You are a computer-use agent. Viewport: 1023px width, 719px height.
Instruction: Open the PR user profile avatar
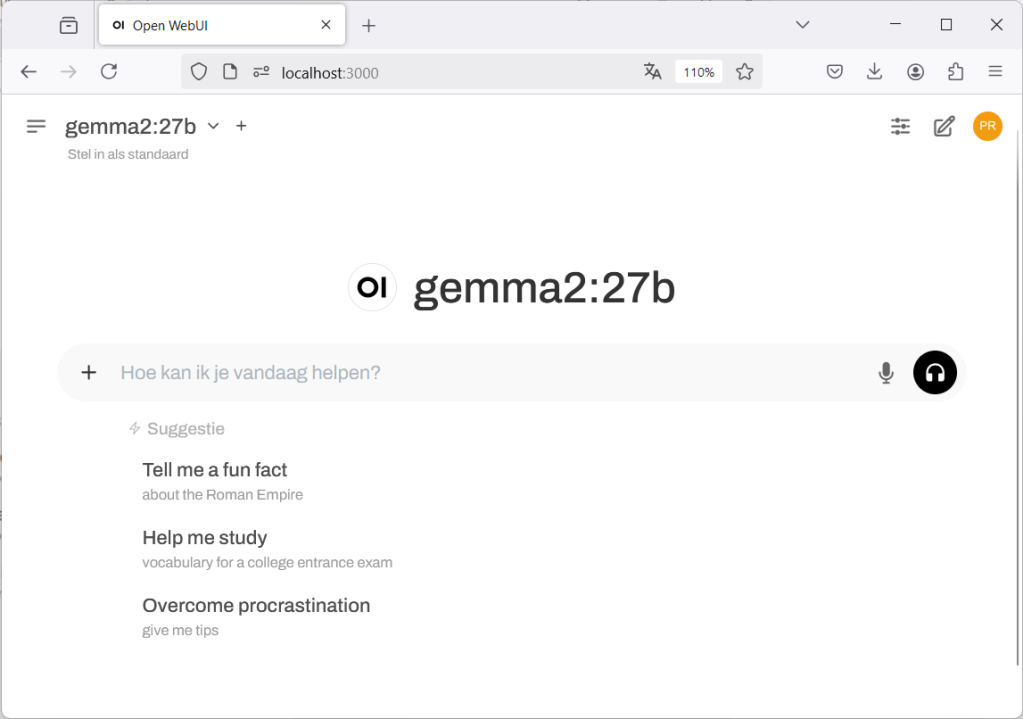click(x=987, y=126)
